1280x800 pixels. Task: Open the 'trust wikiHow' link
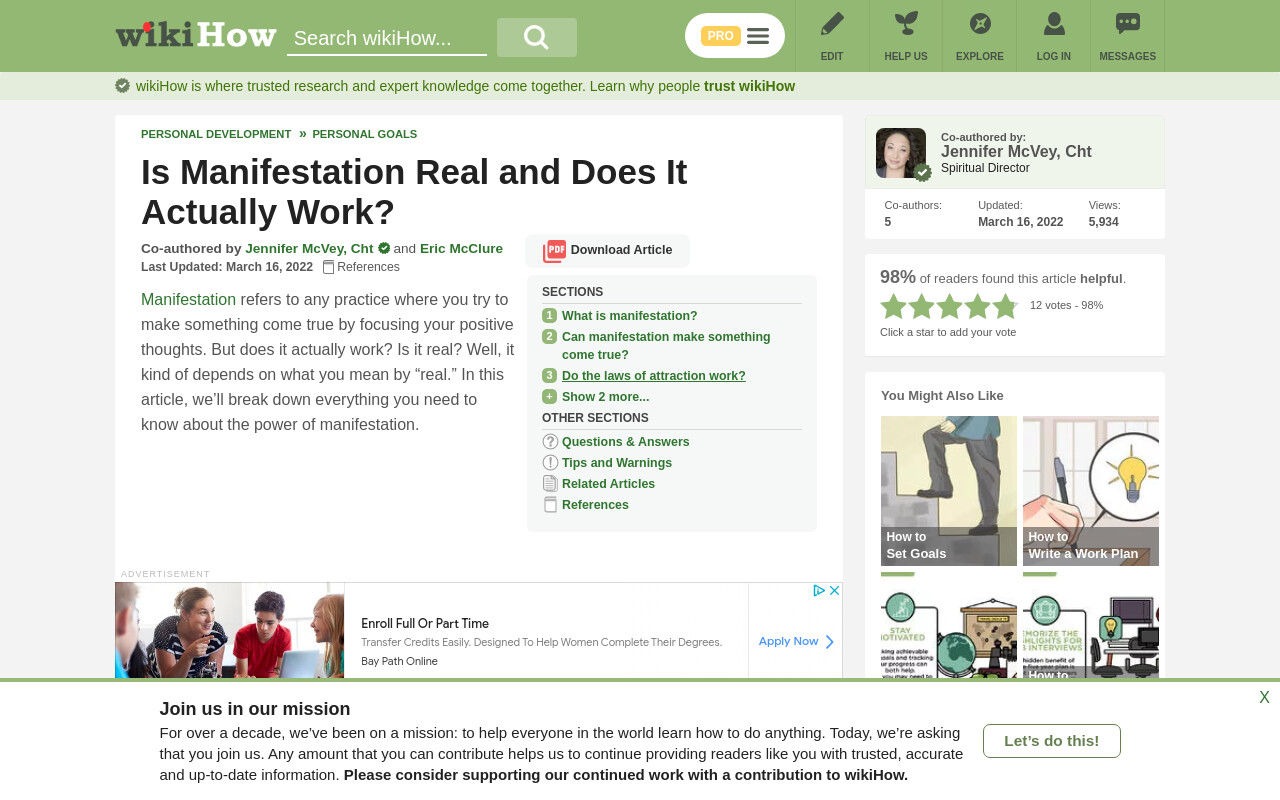pyautogui.click(x=749, y=86)
